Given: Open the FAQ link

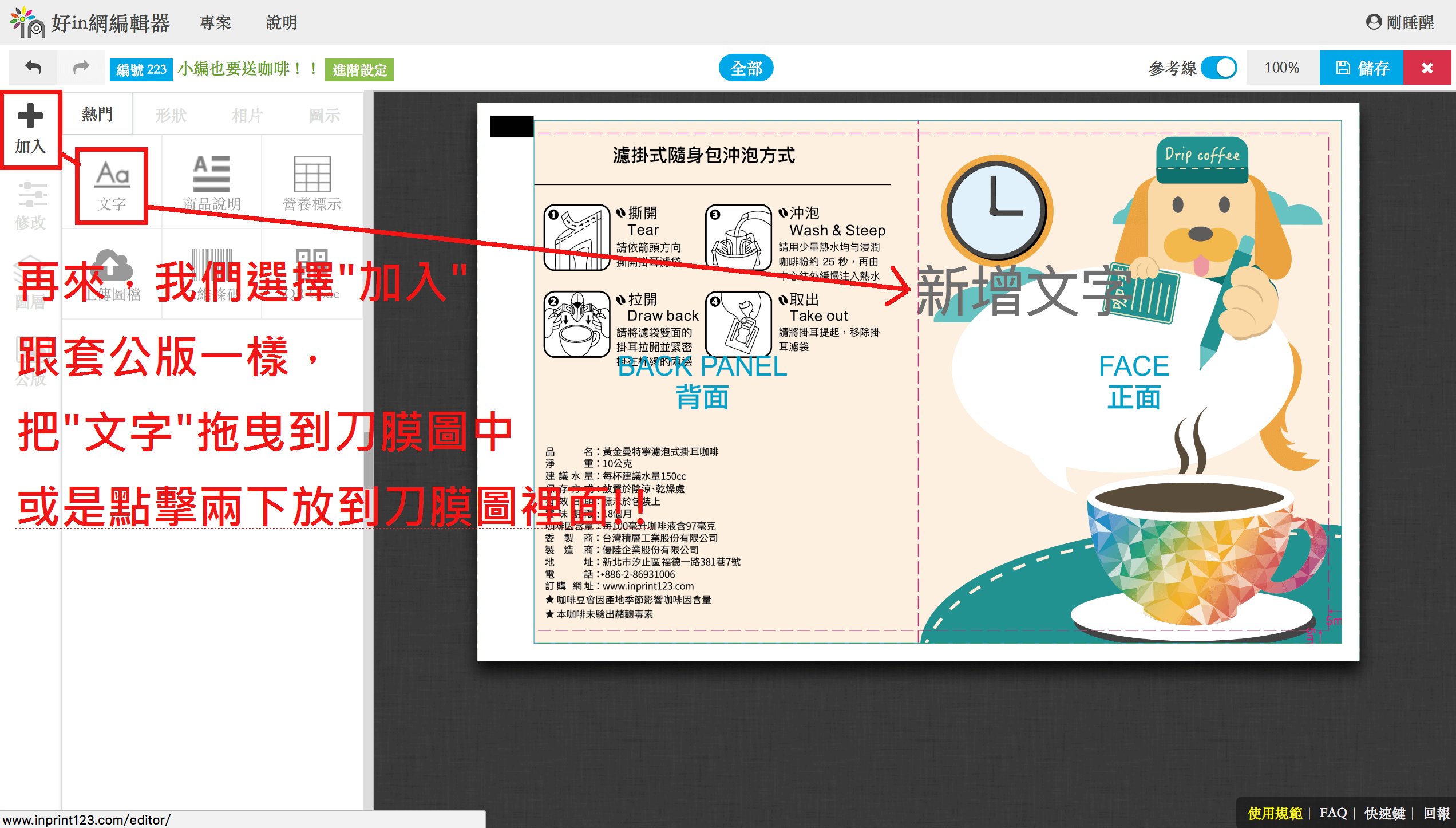Looking at the screenshot, I should [1333, 813].
